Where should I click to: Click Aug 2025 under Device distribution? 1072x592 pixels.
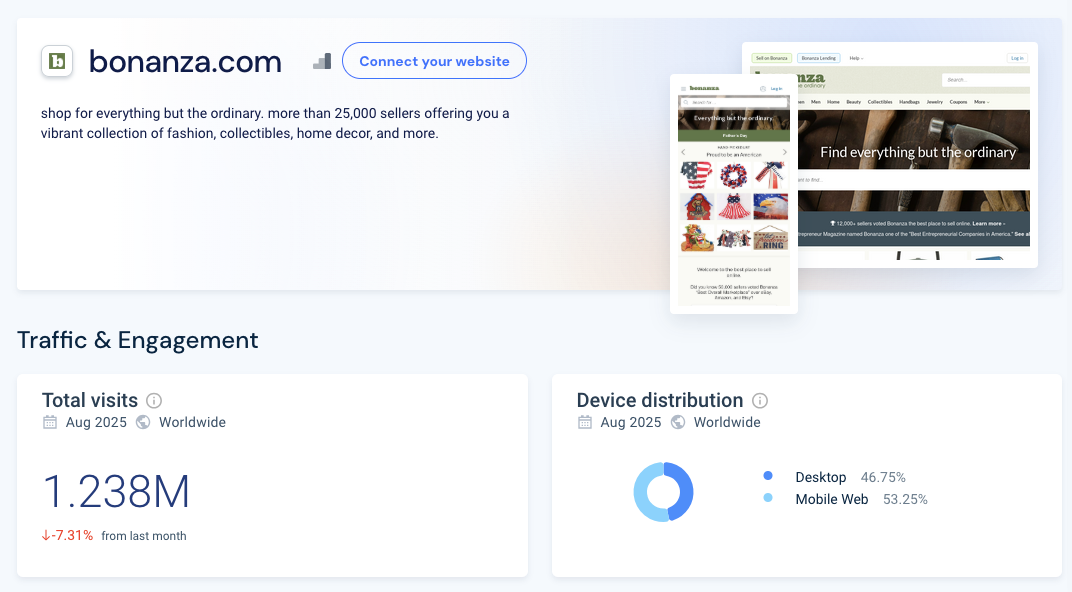[x=631, y=422]
